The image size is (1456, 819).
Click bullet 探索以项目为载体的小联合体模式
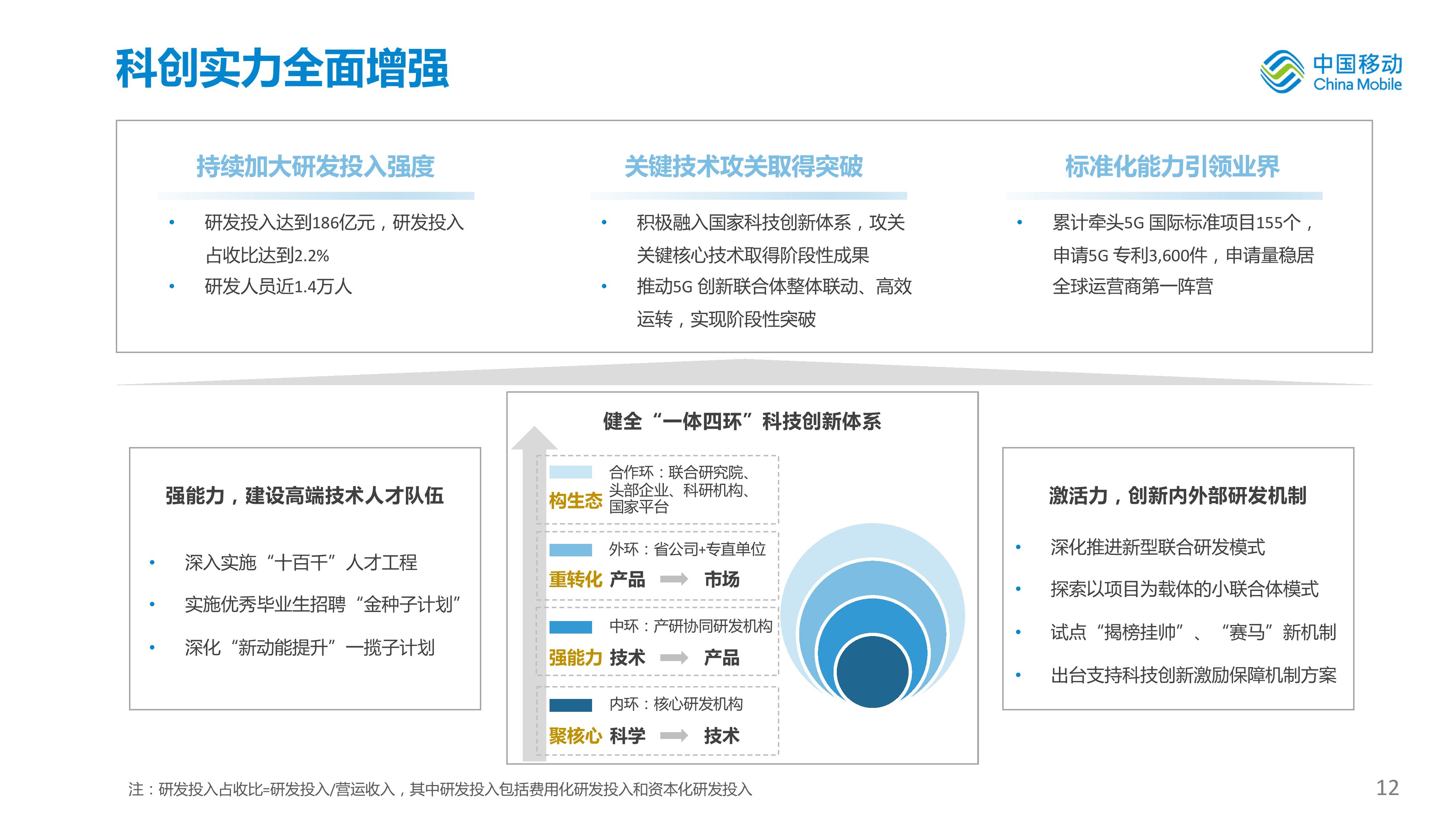pyautogui.click(x=1185, y=589)
